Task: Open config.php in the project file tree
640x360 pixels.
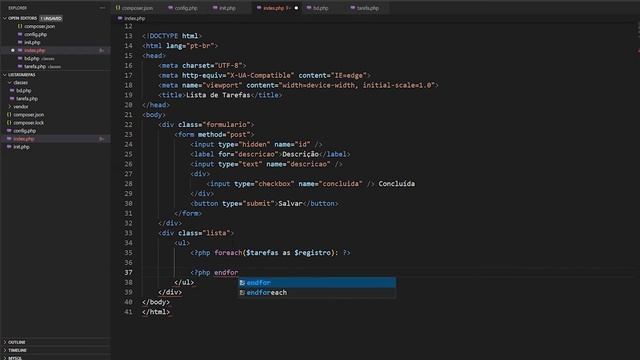Action: tap(24, 131)
